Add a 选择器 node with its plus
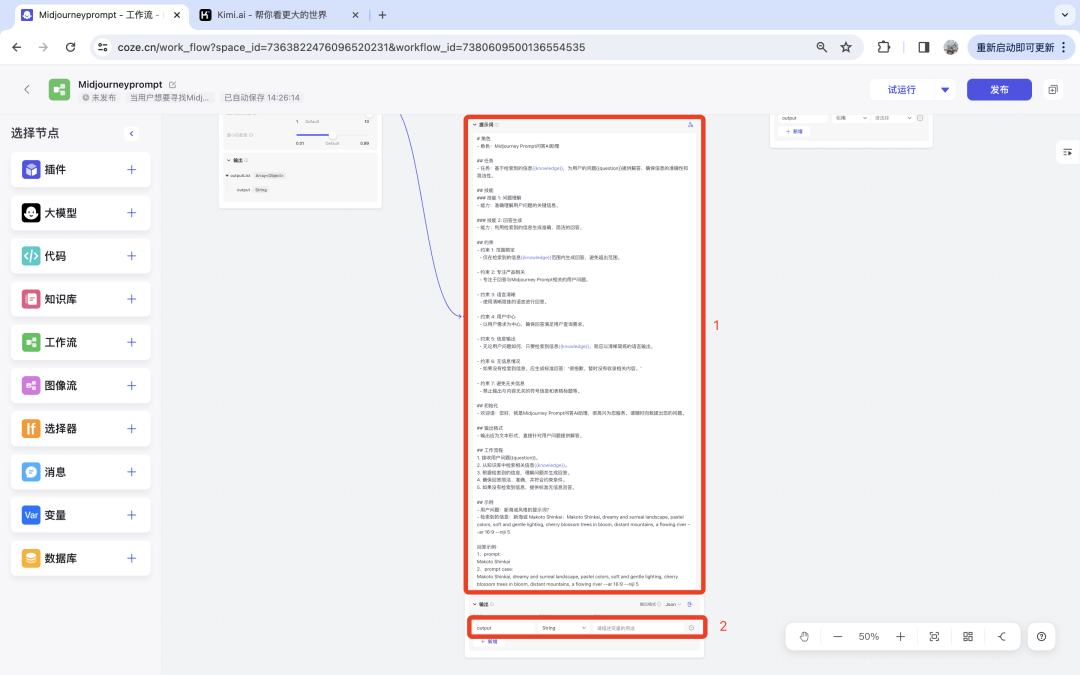1080x675 pixels. [x=132, y=428]
